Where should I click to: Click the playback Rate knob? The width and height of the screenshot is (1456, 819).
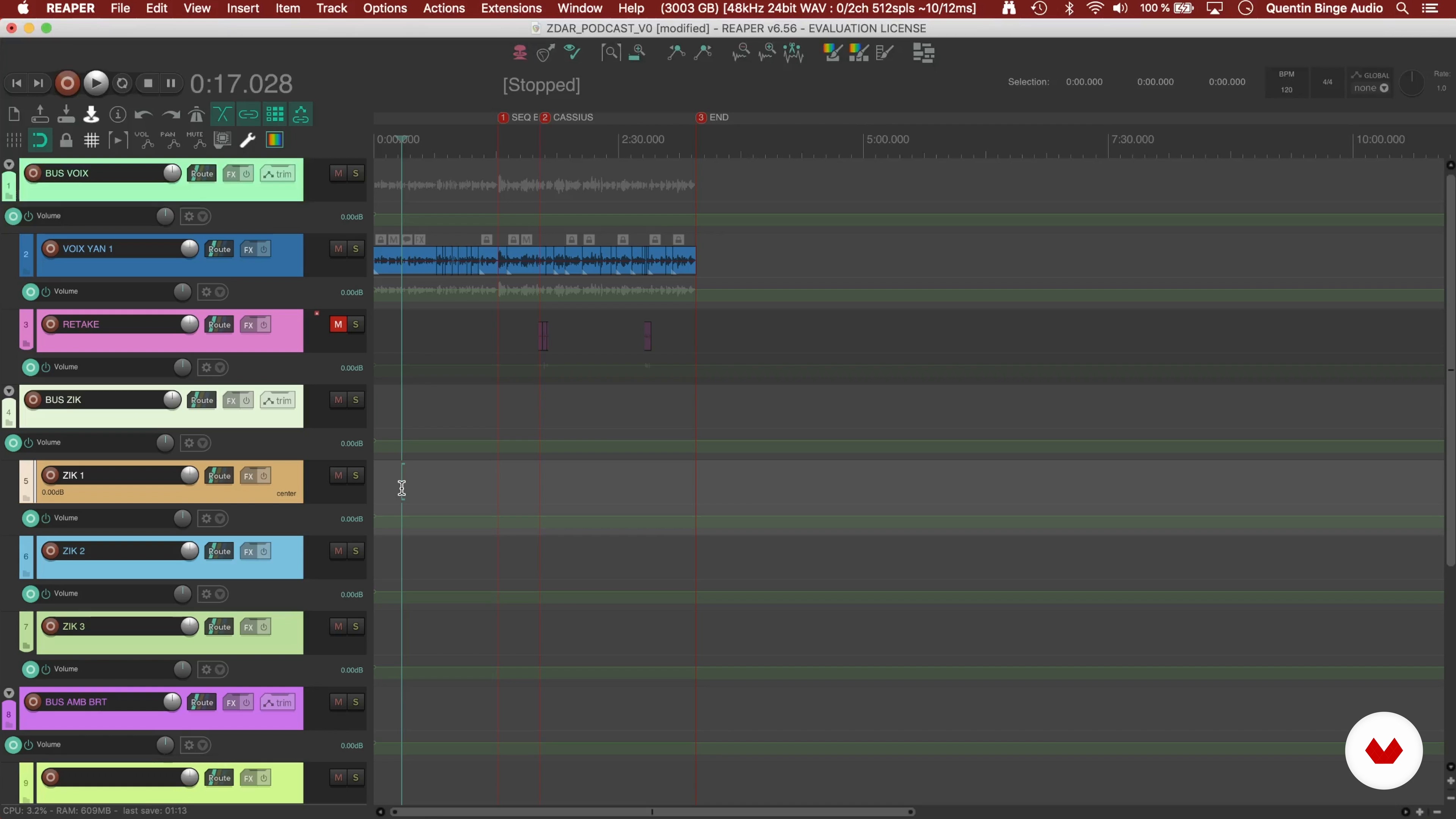click(1411, 83)
